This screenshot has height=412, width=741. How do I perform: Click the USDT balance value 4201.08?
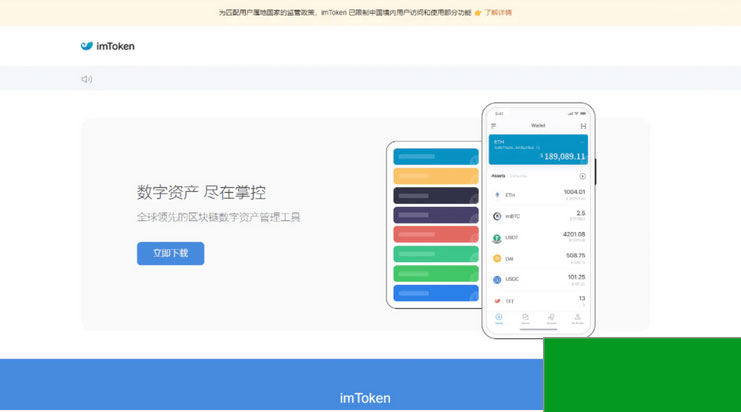coord(574,234)
